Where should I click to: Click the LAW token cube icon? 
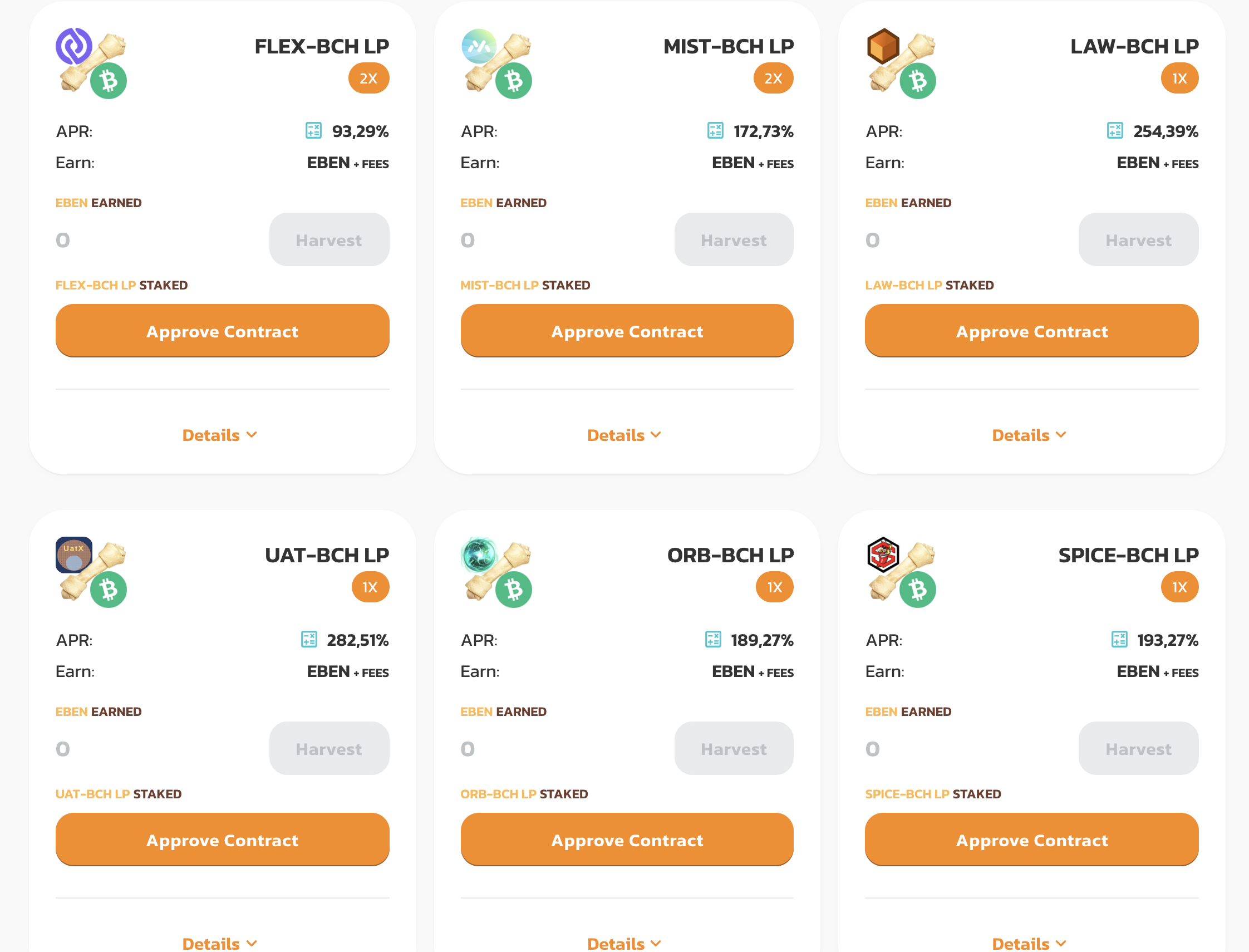click(x=883, y=45)
